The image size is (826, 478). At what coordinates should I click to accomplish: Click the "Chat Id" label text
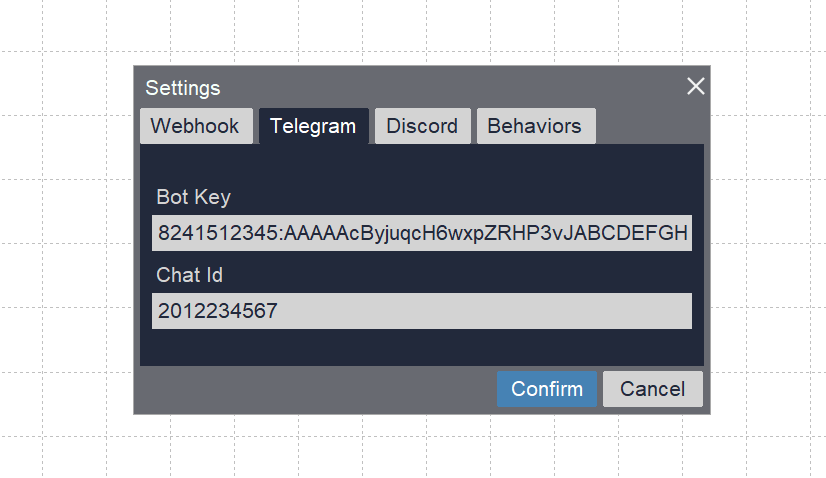coord(191,274)
